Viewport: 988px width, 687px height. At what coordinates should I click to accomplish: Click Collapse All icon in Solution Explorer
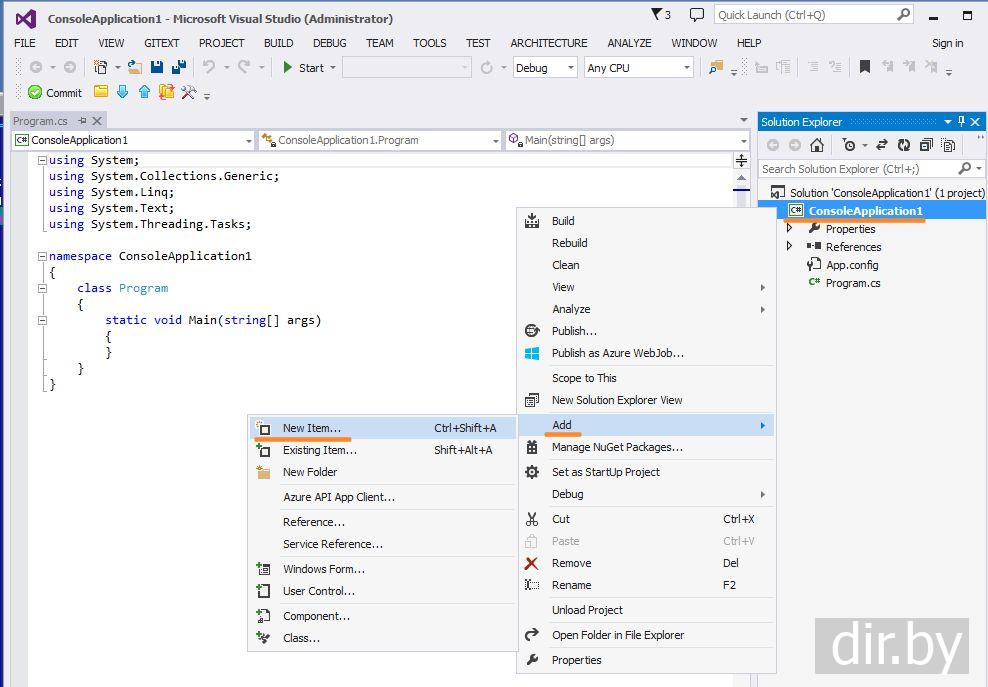(925, 145)
